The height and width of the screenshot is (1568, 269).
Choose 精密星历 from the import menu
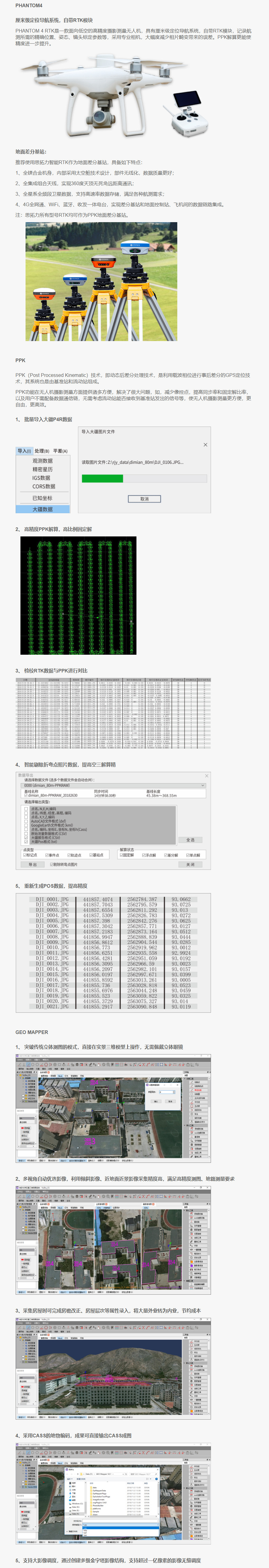coord(42,469)
